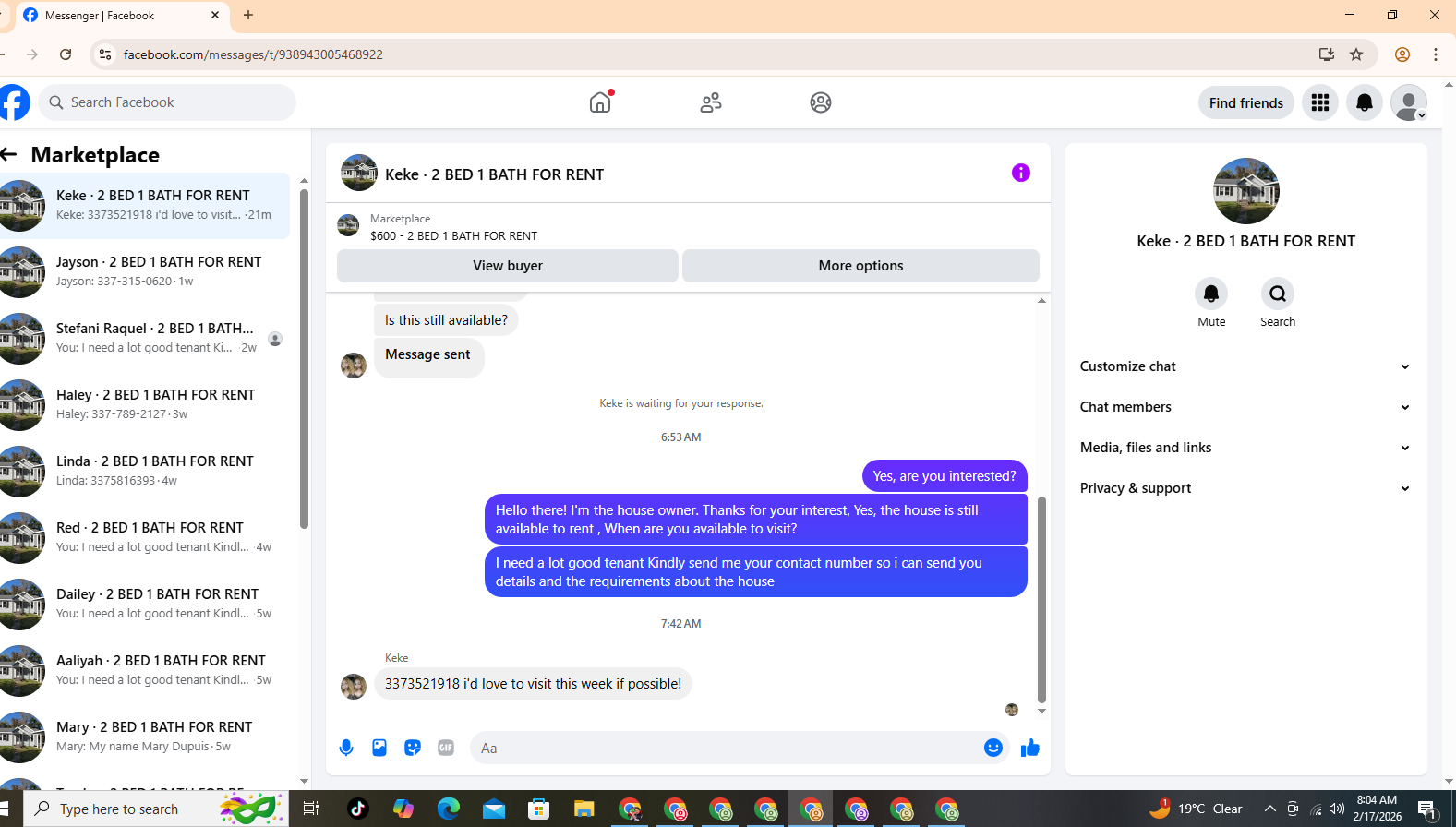Click More options button
The width and height of the screenshot is (1456, 827).
tap(860, 266)
